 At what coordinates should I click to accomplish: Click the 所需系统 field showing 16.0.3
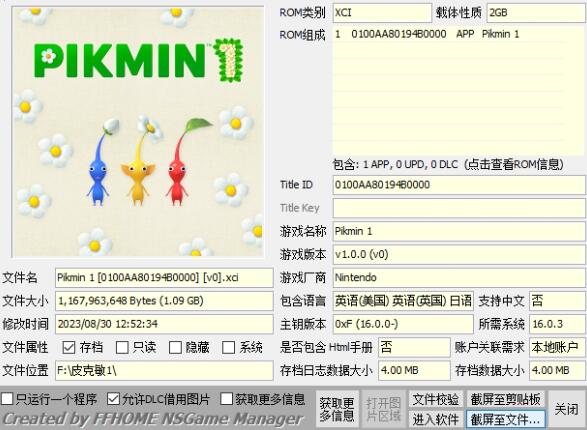[557, 324]
